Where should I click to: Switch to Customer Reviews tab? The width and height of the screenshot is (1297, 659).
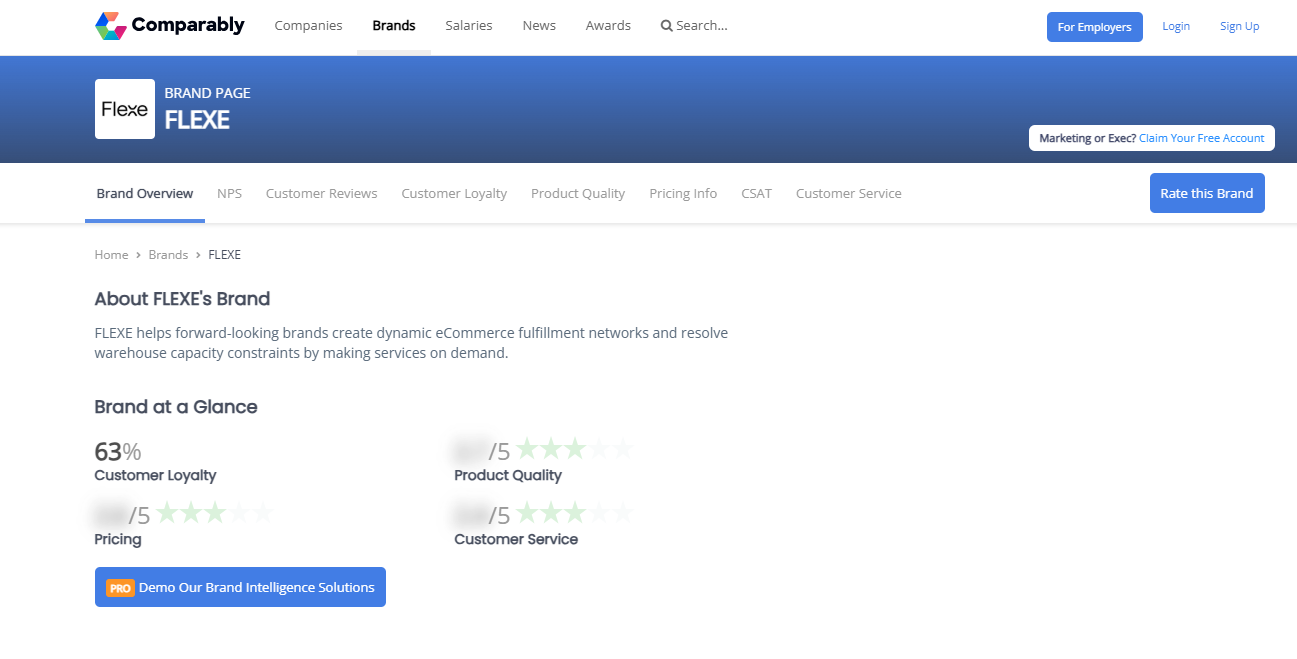tap(322, 194)
